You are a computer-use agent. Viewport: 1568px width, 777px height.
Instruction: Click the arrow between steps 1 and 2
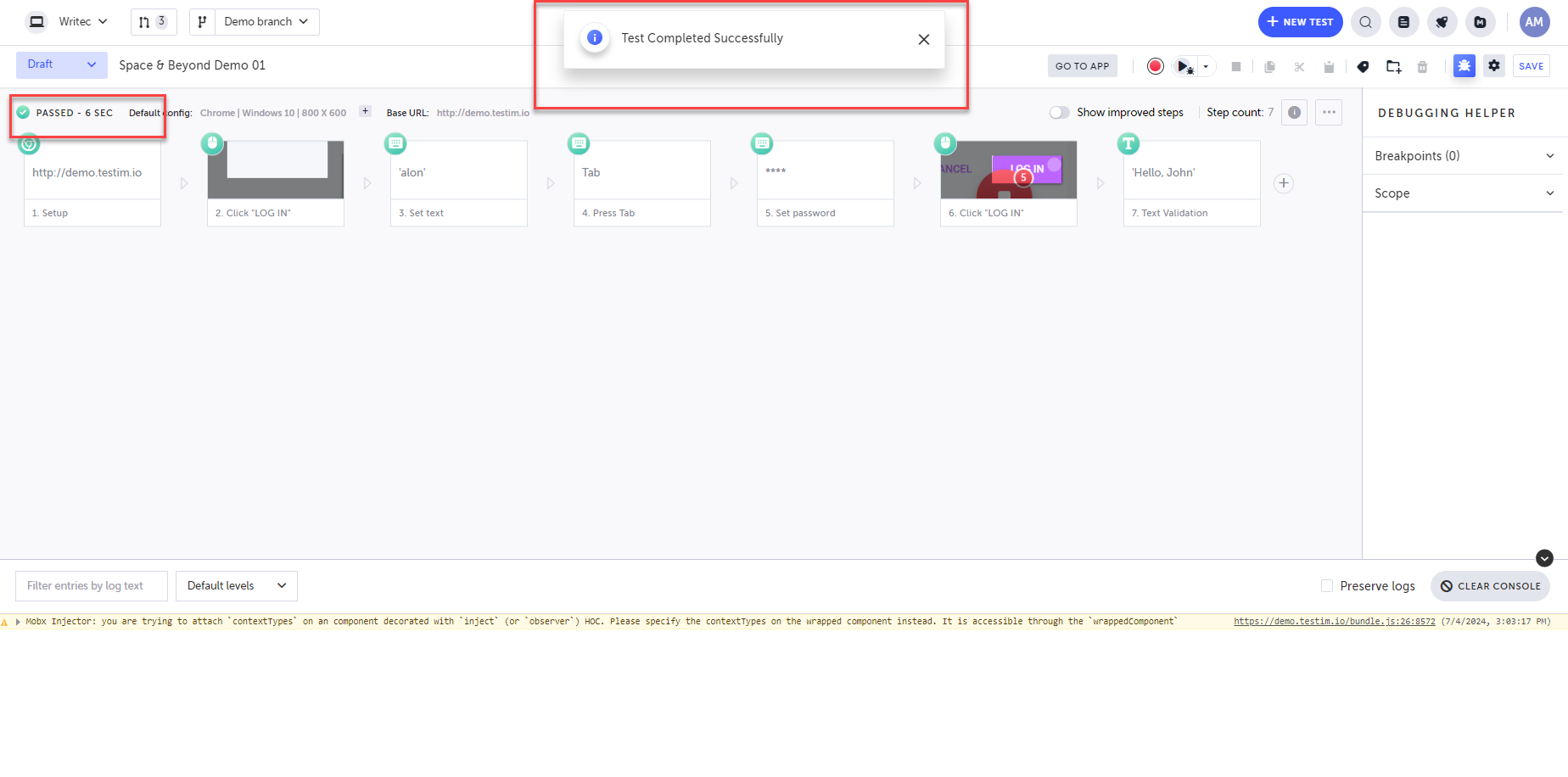click(x=184, y=183)
